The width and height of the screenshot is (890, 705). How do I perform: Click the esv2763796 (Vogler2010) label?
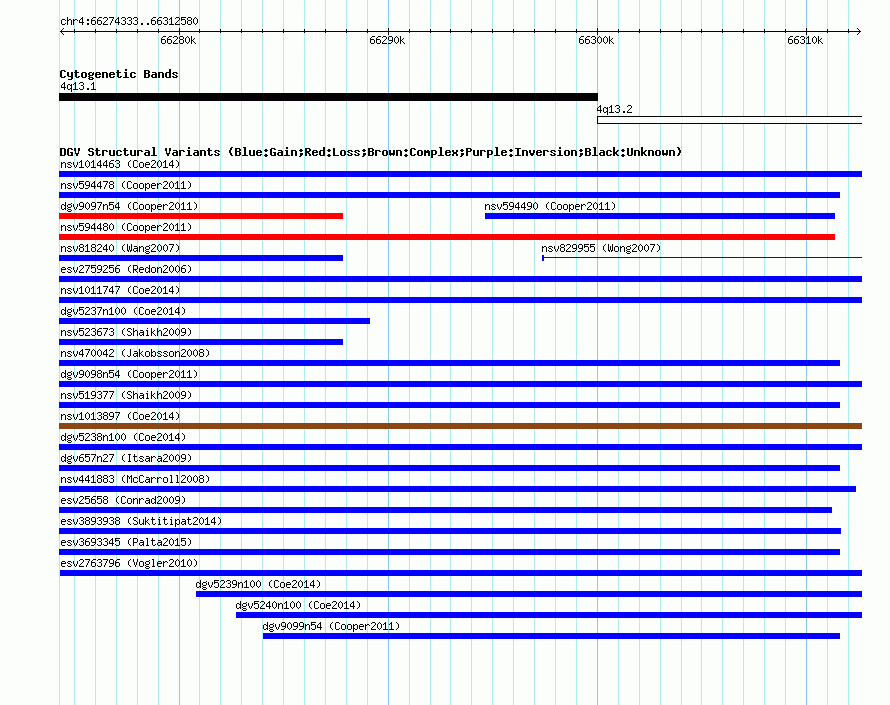[129, 564]
